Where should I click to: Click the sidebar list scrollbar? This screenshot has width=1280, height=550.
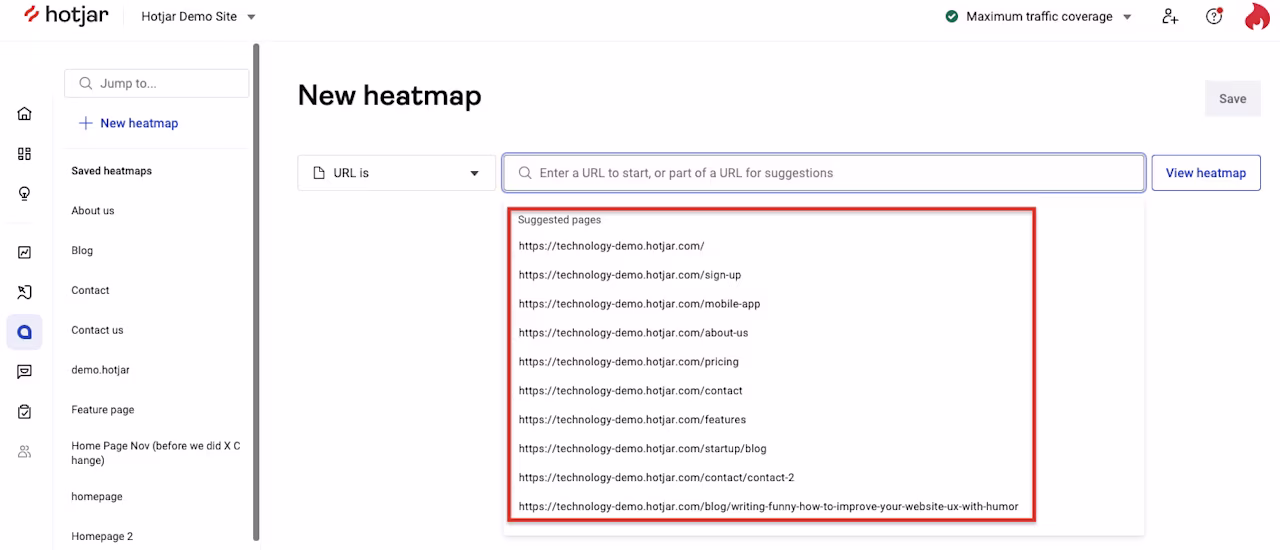coord(257,290)
